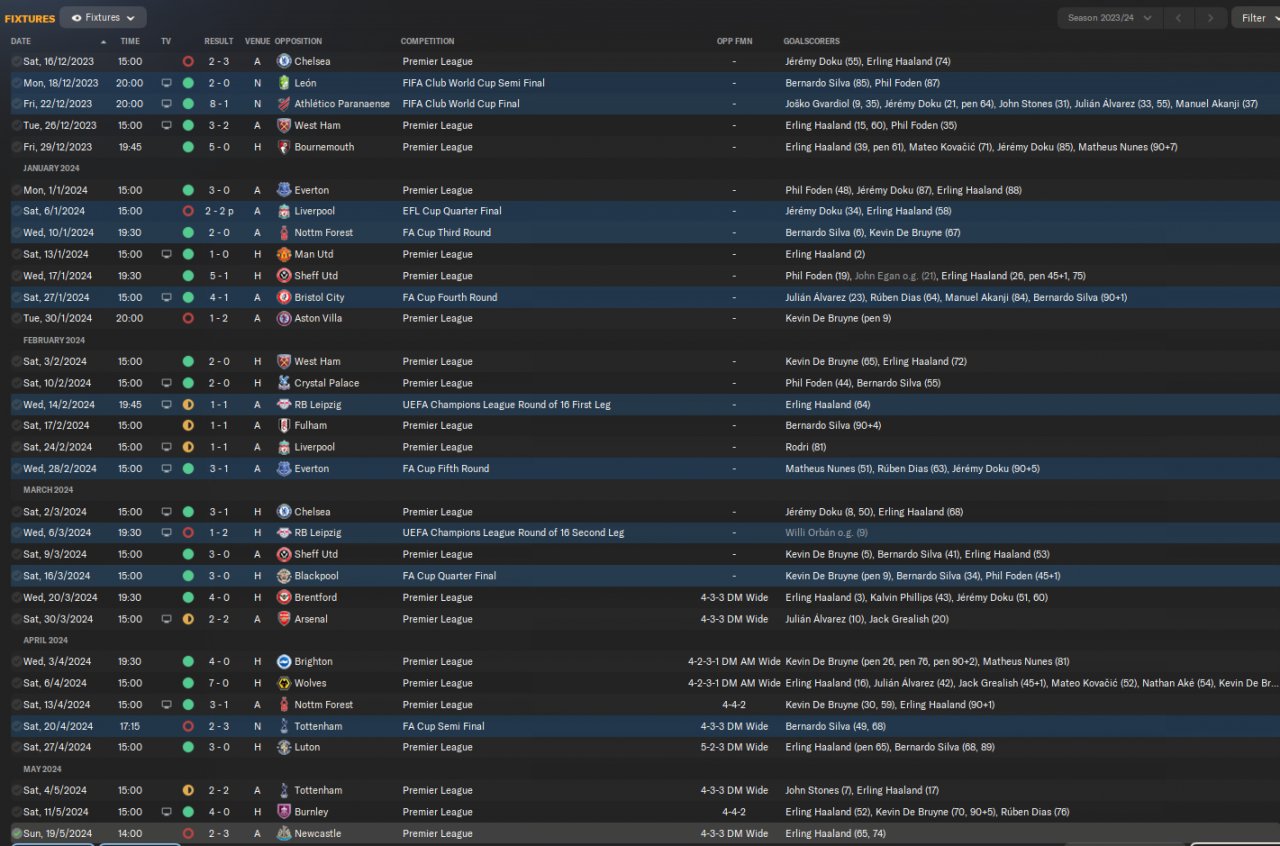Click the TV icon on the León fixture
Screen dimensions: 1280x846
coord(166,83)
